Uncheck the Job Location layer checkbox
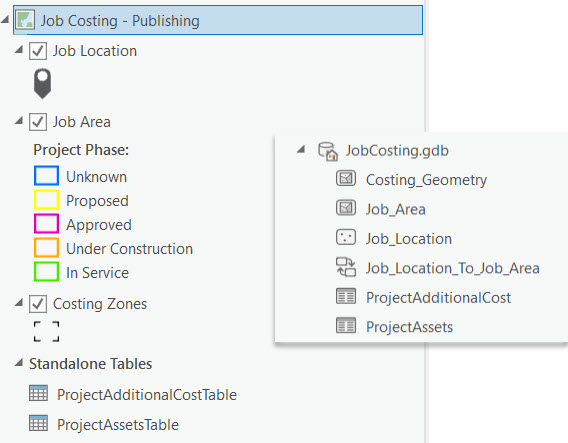Screen dimensions: 568x443 coord(38,51)
